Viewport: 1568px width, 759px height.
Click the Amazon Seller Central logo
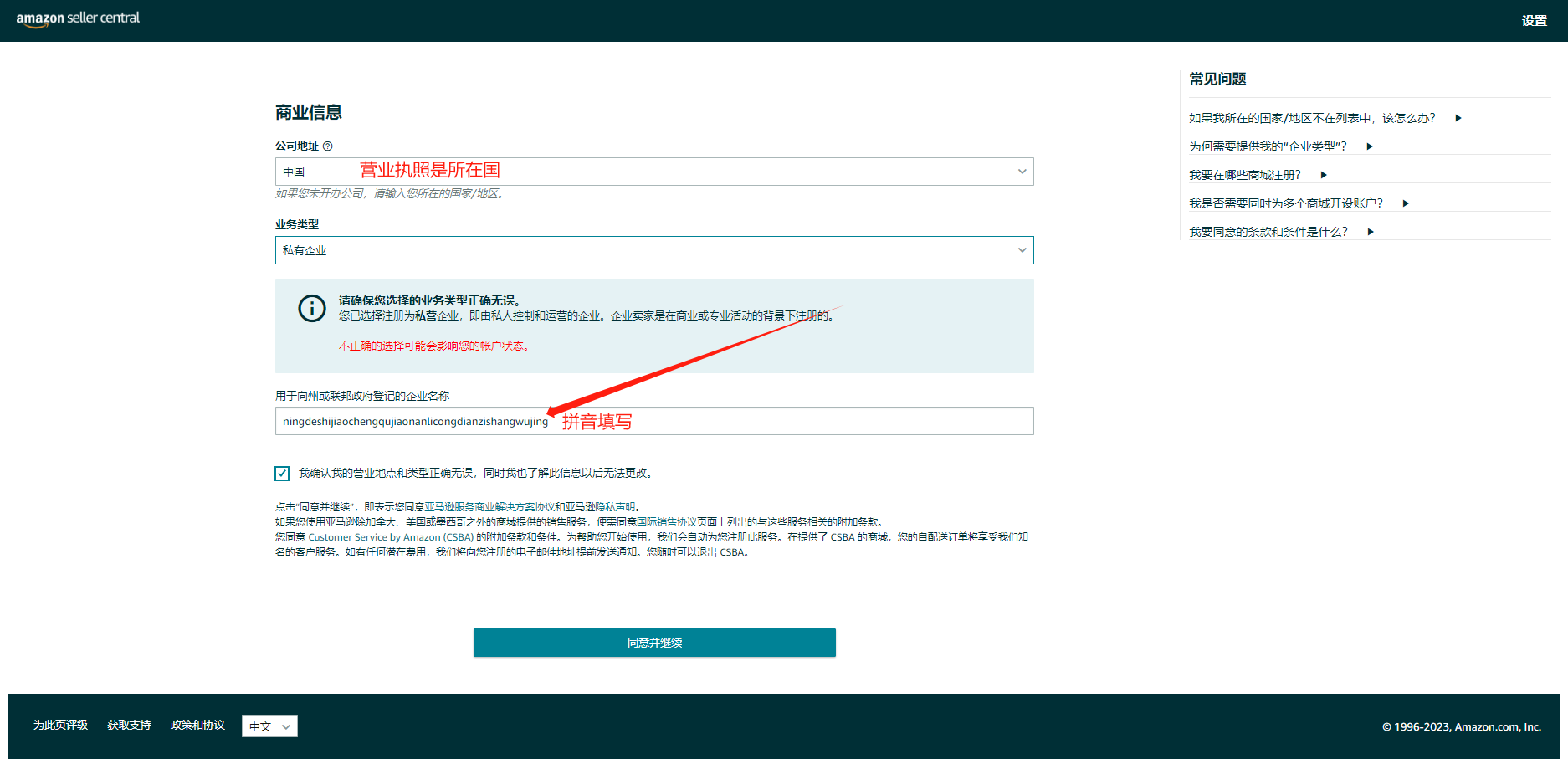click(78, 18)
